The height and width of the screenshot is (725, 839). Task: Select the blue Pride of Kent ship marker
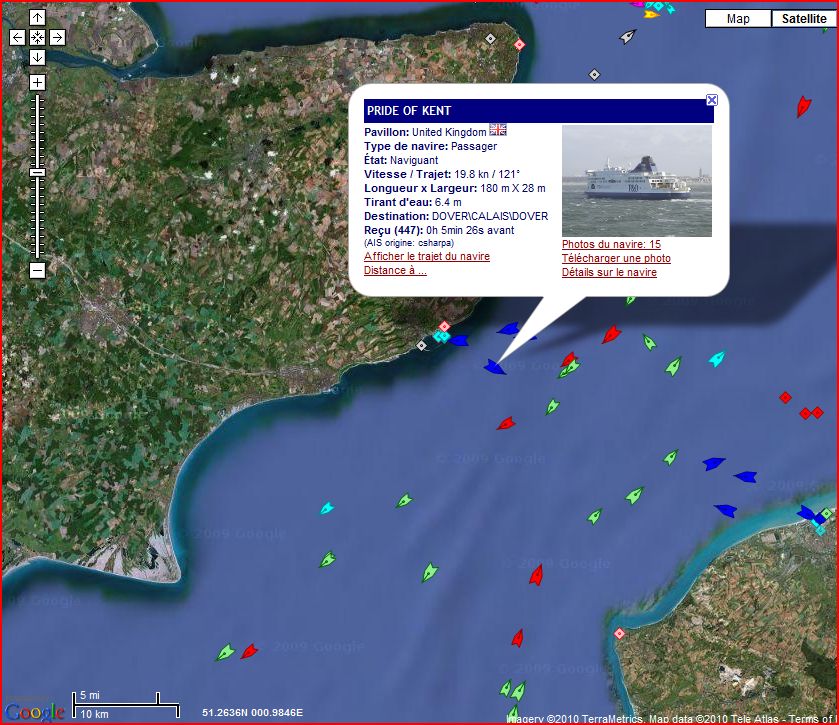pos(495,367)
